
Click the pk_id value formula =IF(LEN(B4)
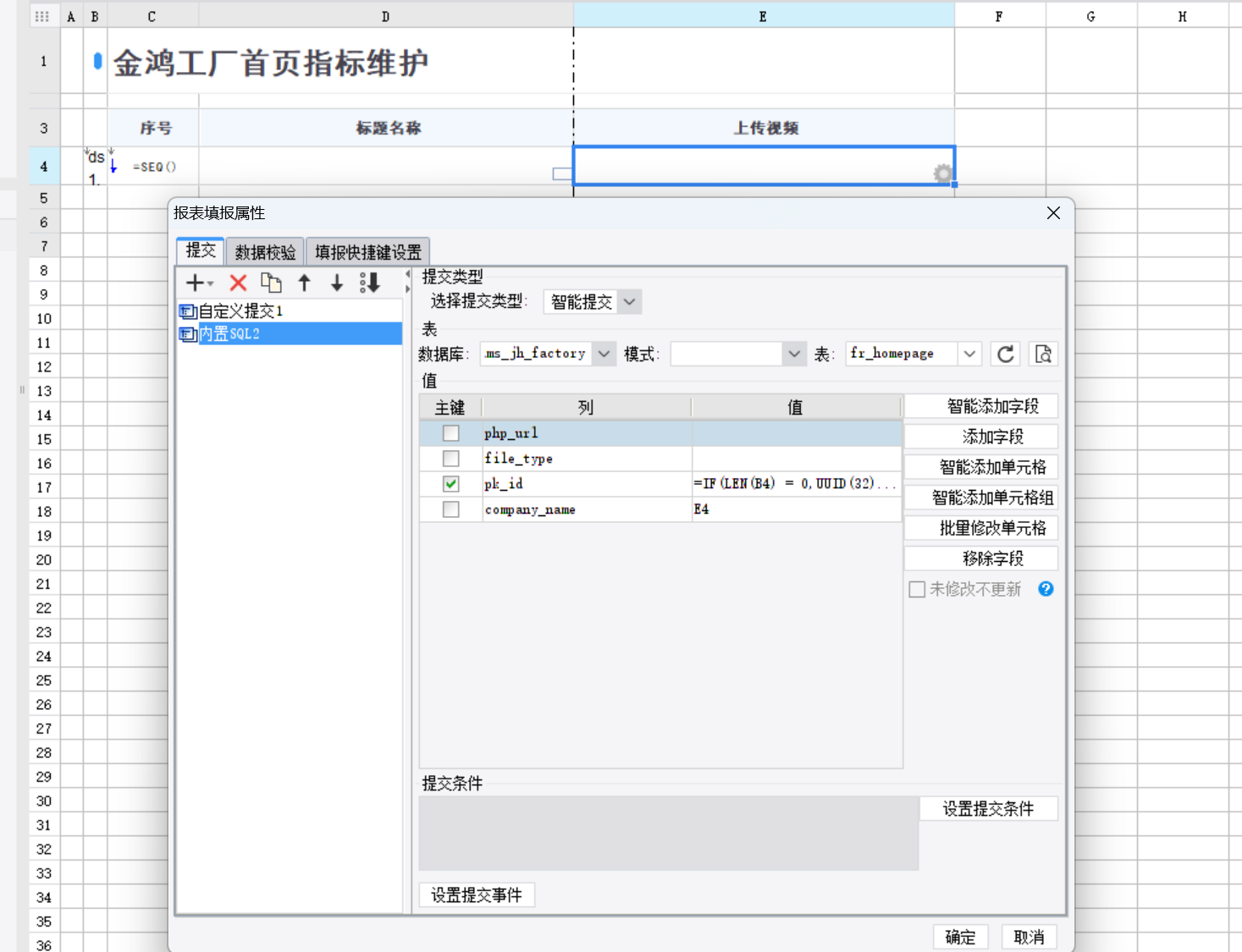796,484
